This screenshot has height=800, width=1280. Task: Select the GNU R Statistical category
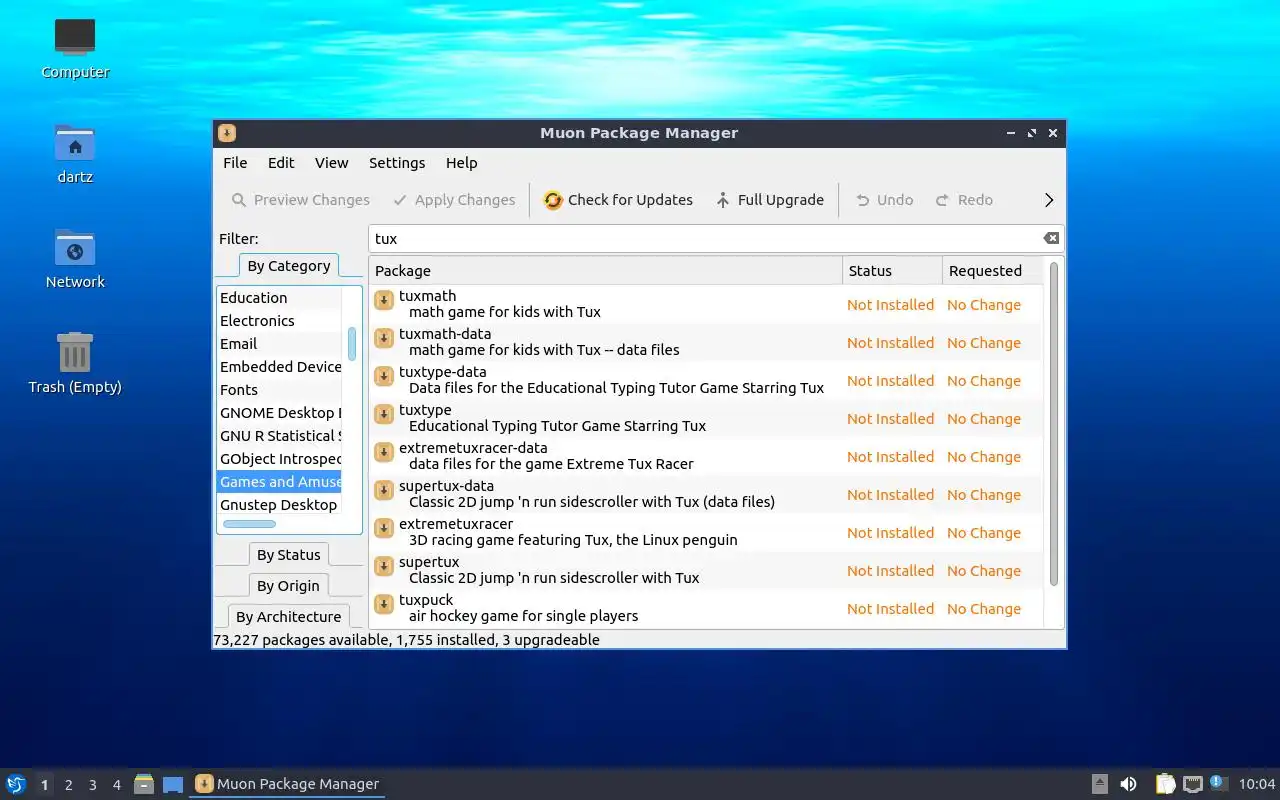[x=280, y=436]
